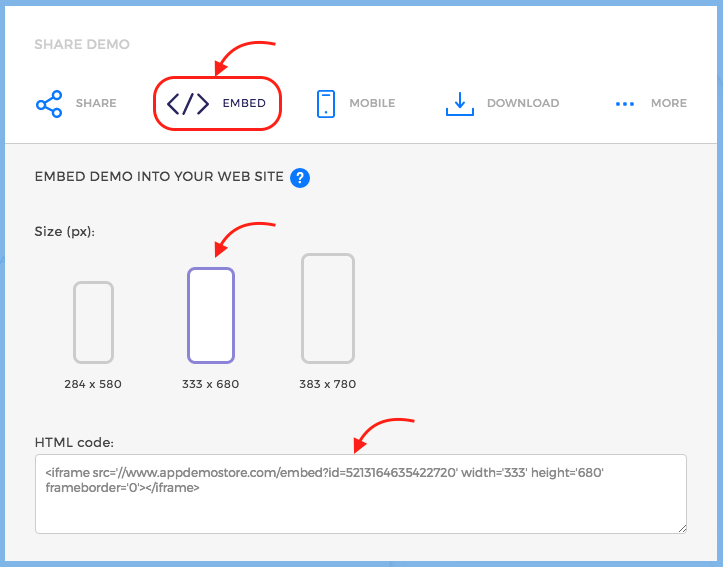Click the Download arrow icon
Screen dimensions: 723x567
(x=459, y=103)
